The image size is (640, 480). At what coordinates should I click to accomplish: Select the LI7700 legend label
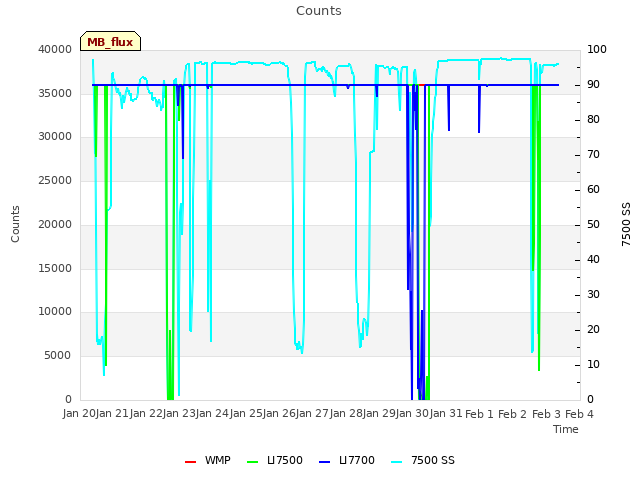[357, 460]
